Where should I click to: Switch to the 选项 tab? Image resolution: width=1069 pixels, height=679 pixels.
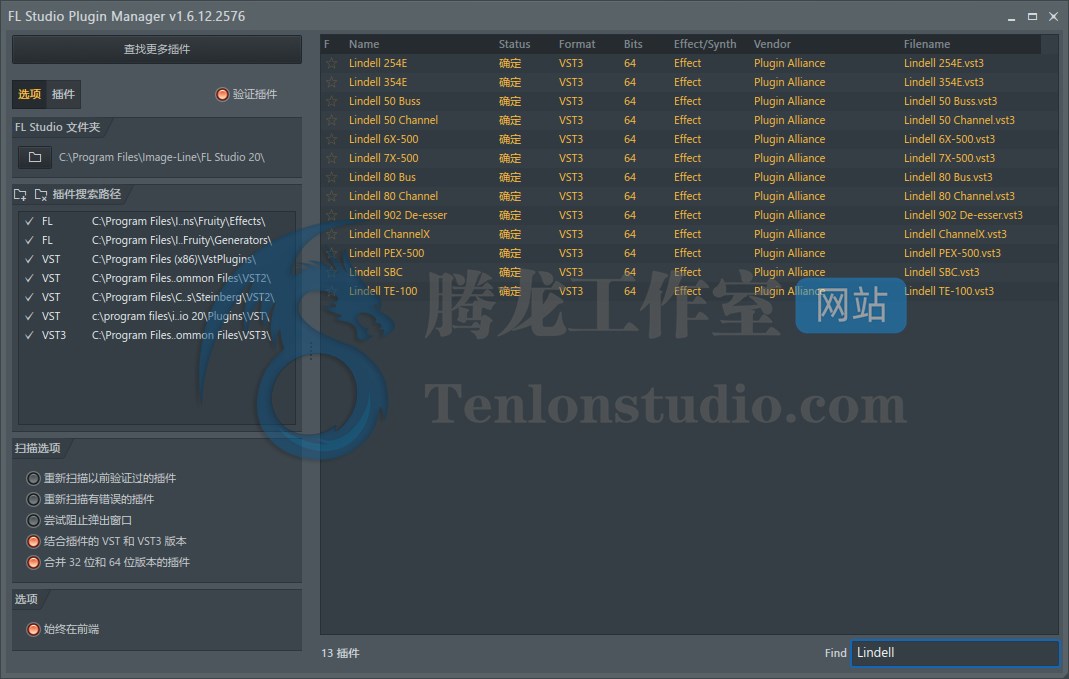tap(29, 94)
